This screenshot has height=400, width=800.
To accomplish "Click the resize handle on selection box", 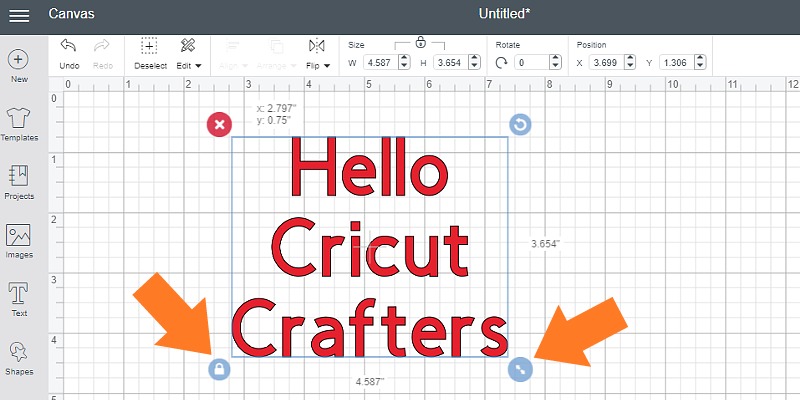I will pyautogui.click(x=520, y=369).
